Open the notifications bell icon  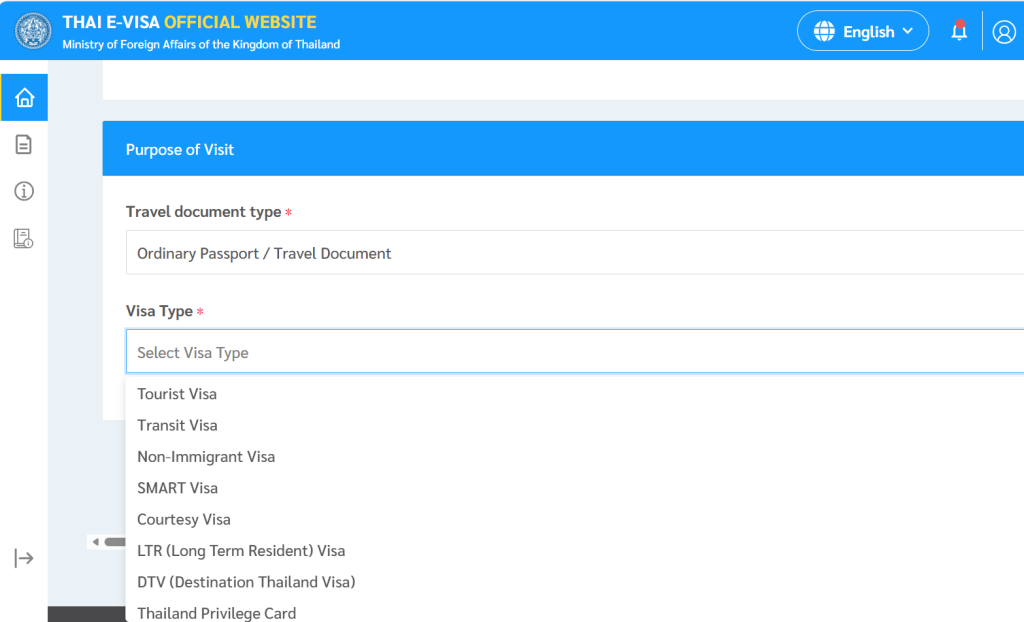click(959, 31)
